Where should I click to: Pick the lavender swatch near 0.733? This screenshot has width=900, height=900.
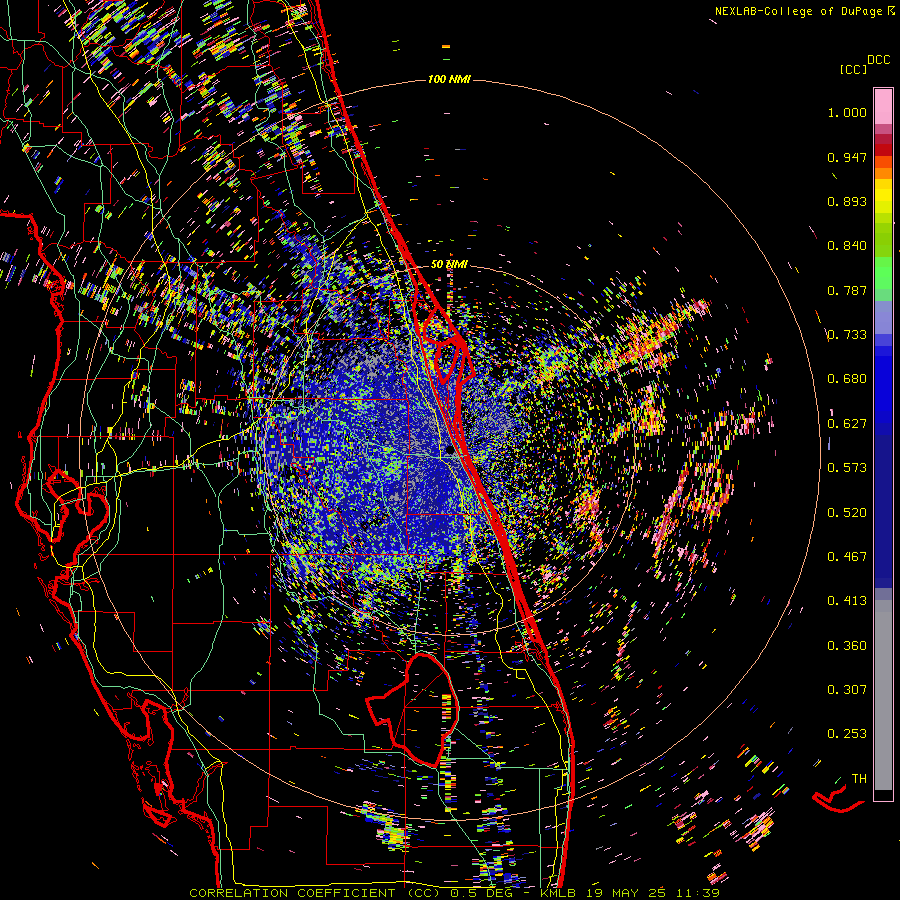883,317
